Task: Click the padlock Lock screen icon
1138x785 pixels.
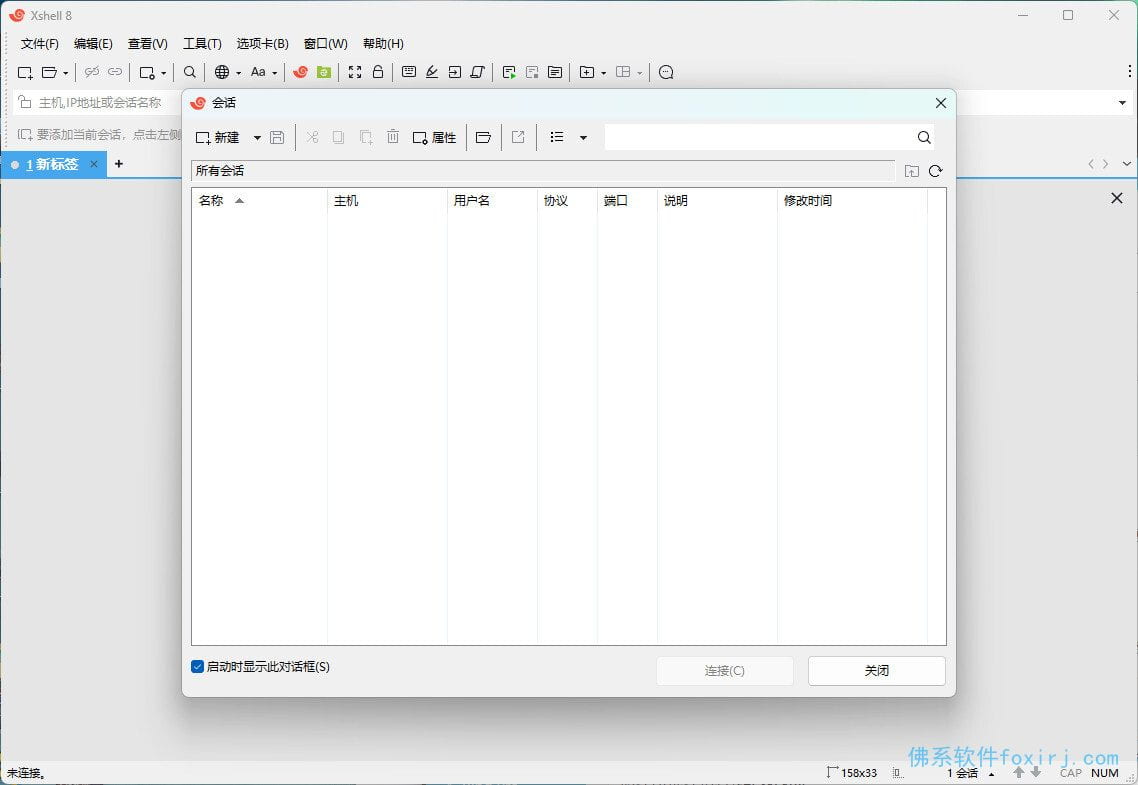Action: click(x=378, y=72)
